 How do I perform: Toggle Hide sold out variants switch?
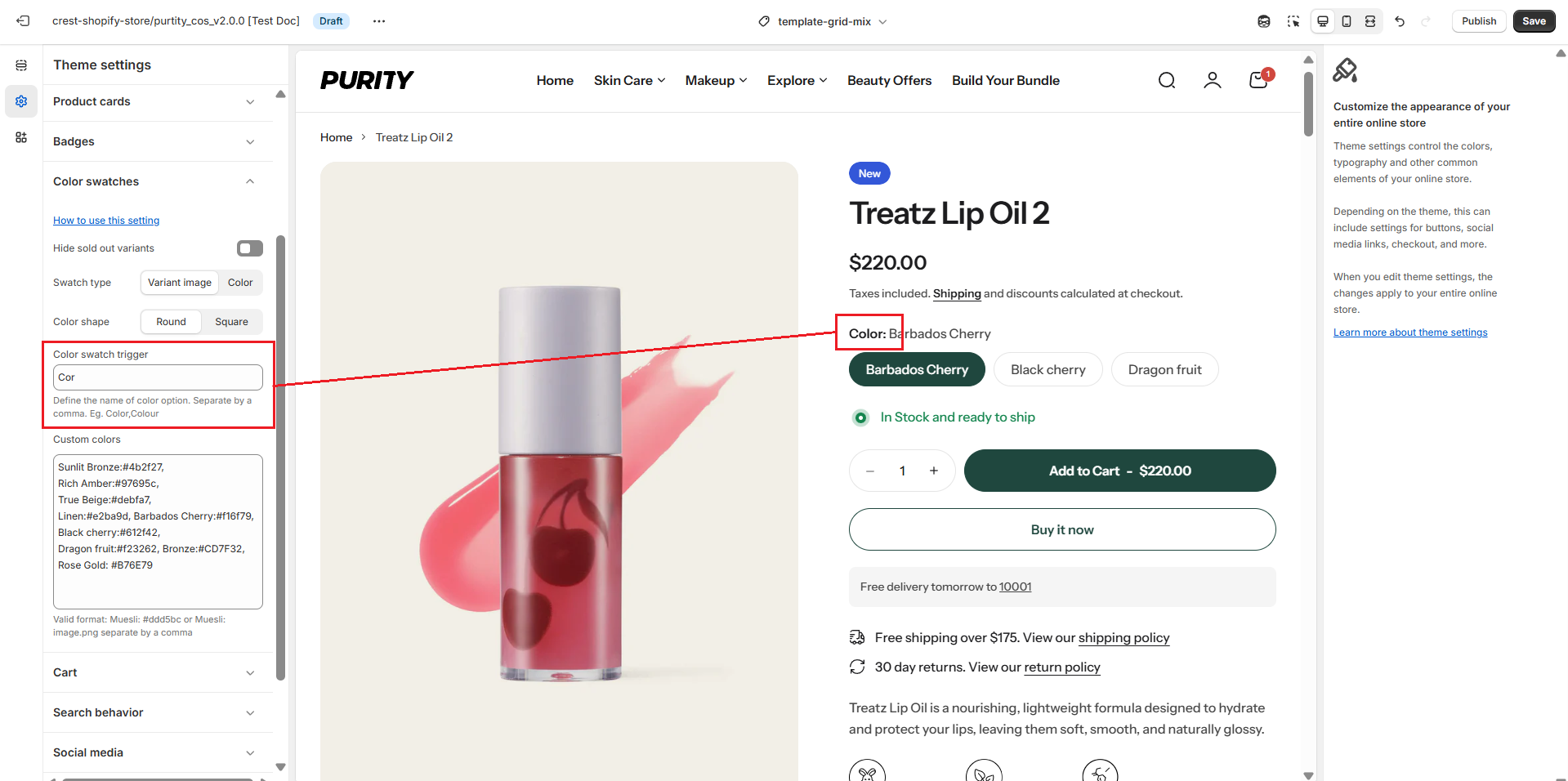point(250,248)
